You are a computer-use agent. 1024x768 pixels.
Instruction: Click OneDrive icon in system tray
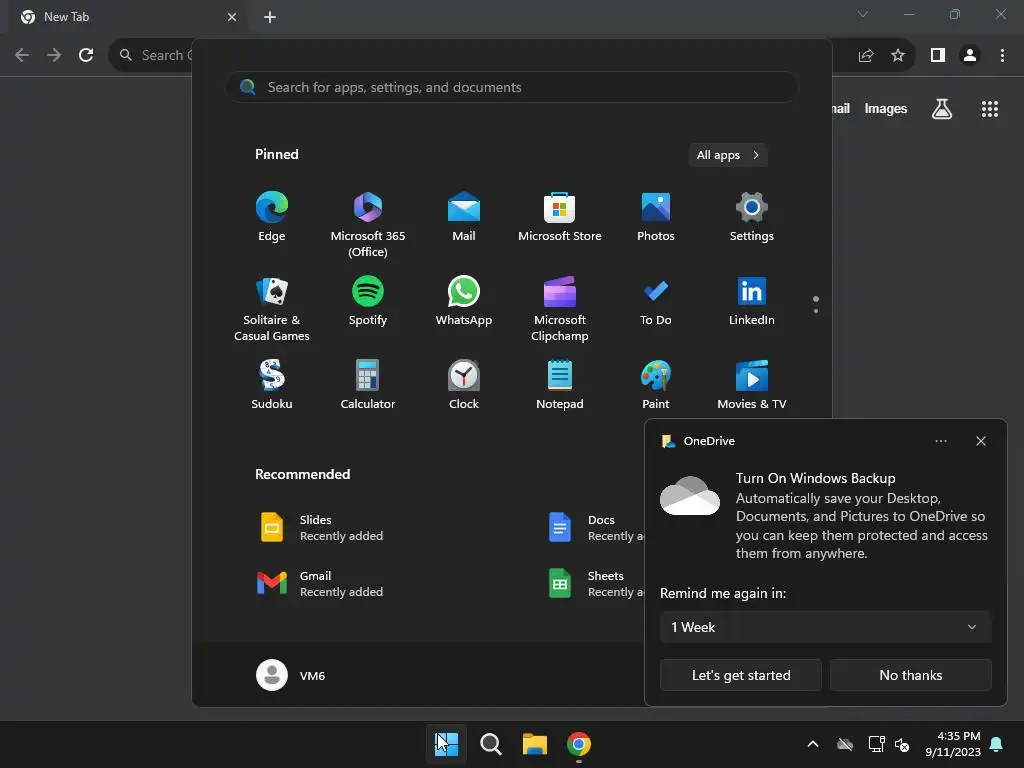(x=845, y=744)
